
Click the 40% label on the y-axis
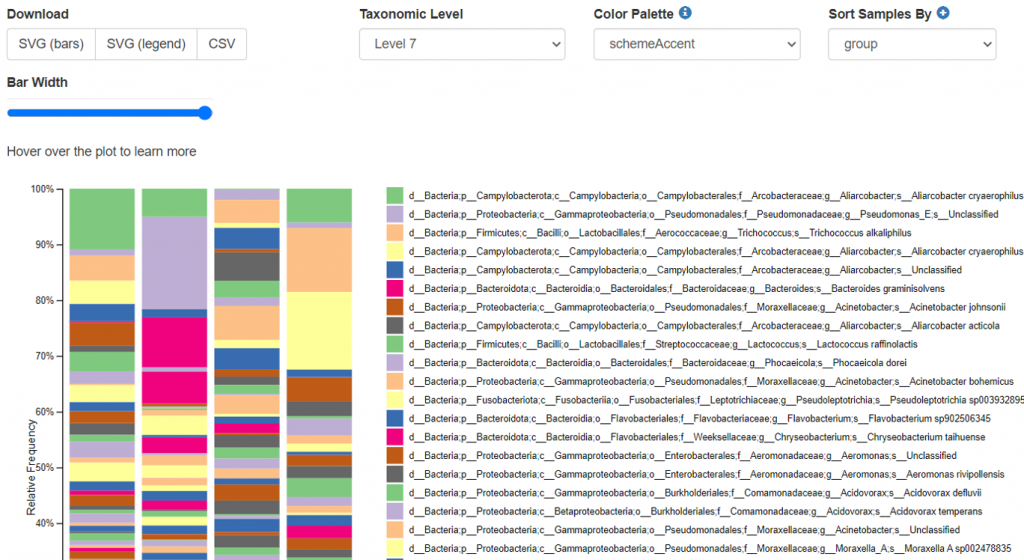[44, 523]
